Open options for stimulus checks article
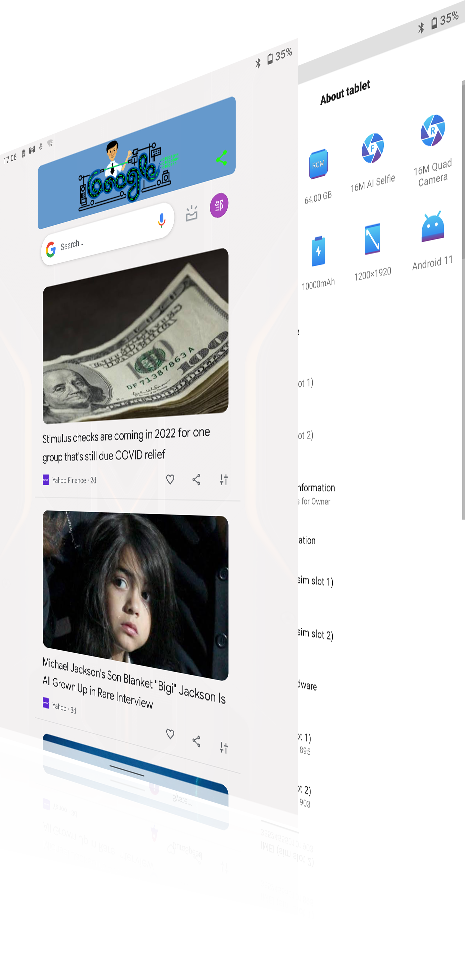 [x=224, y=480]
